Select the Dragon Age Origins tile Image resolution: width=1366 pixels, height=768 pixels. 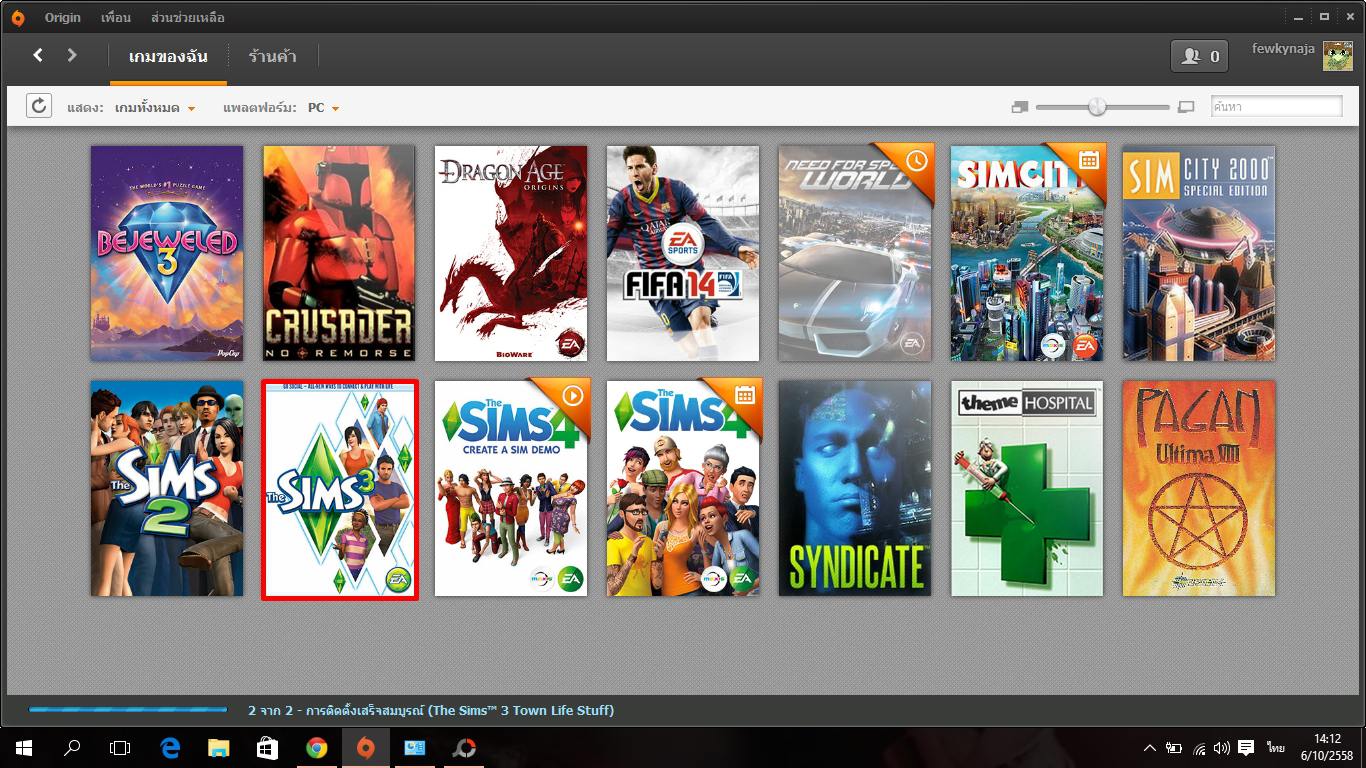(511, 253)
